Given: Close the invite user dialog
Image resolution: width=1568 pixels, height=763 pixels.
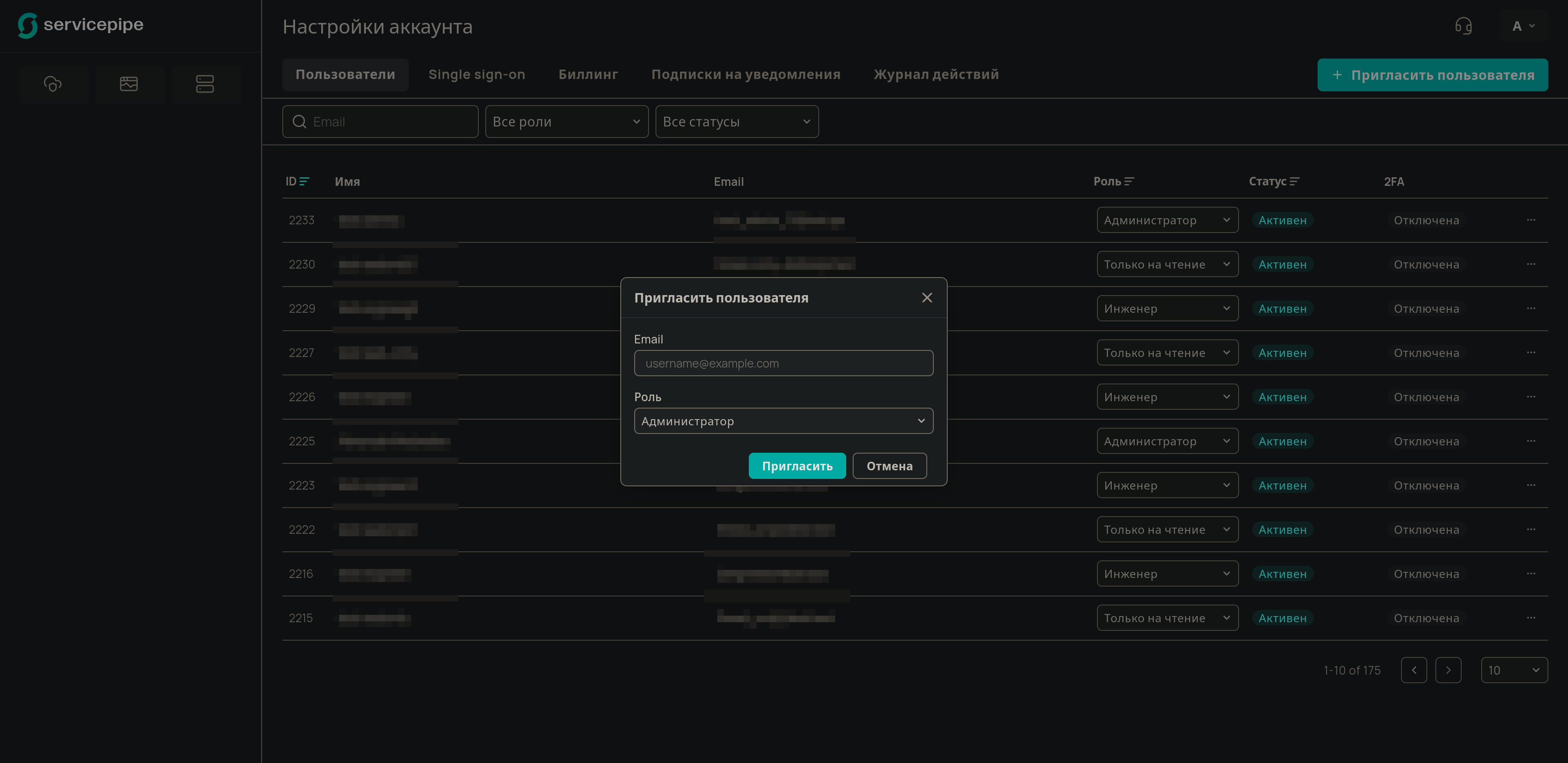Looking at the screenshot, I should (x=926, y=298).
